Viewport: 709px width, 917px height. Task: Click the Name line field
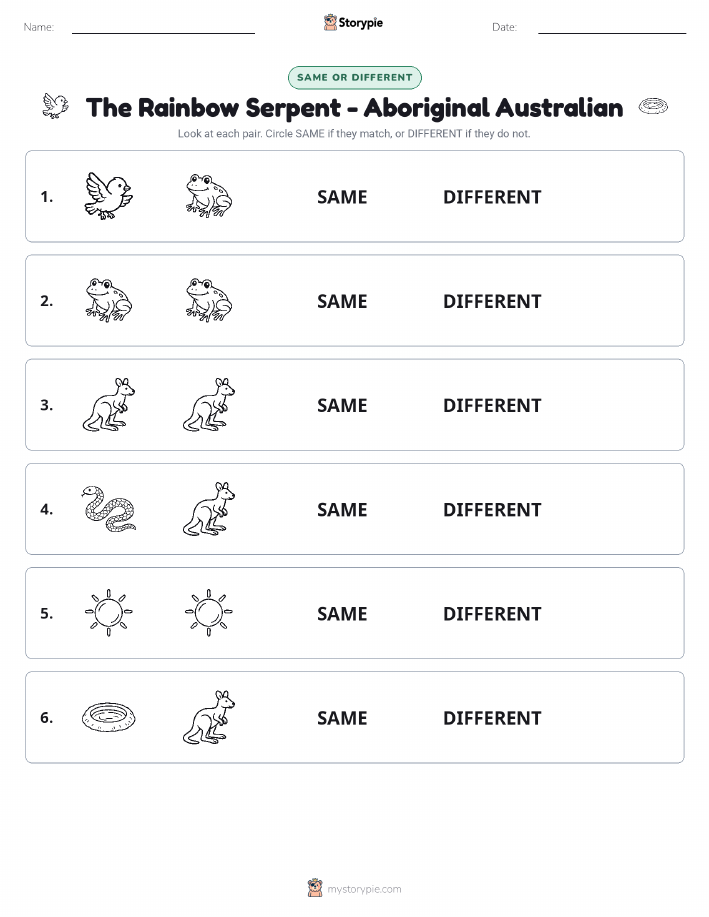tap(163, 27)
